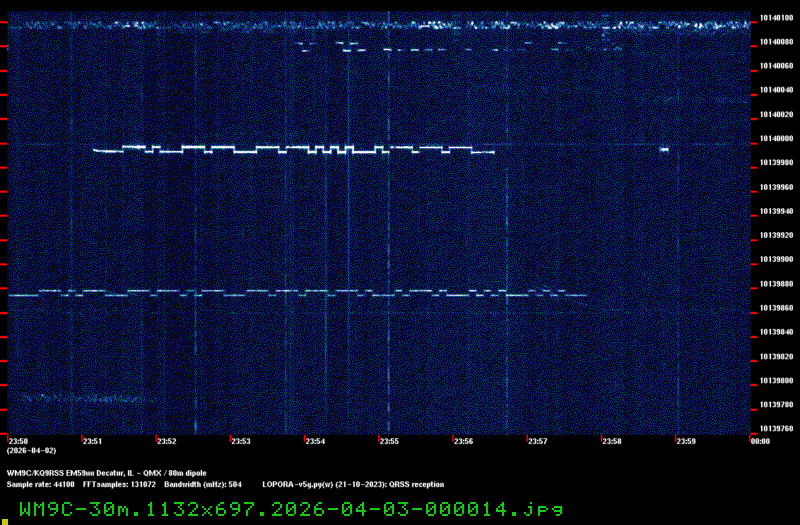The image size is (800, 525).
Task: Click the 10139940 frequency label
Action: (x=776, y=211)
